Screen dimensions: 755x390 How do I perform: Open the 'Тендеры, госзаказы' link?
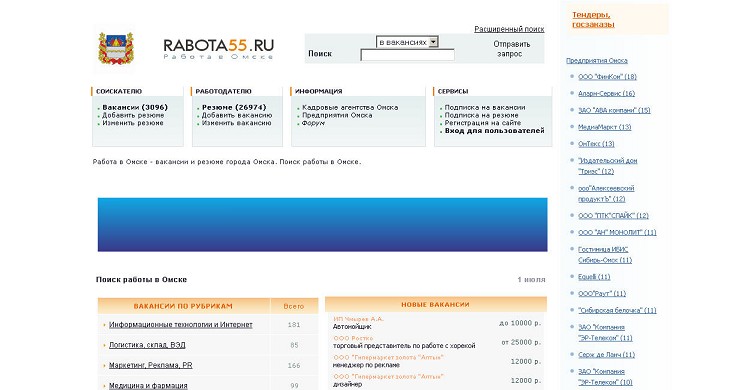[x=593, y=20]
